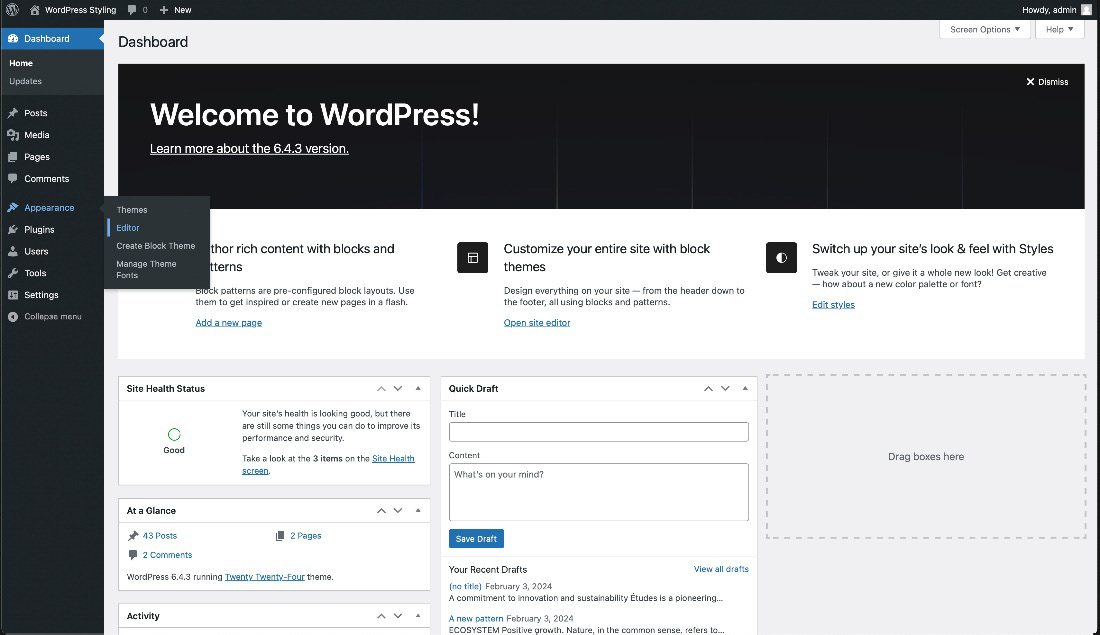Select Editor in Appearance submenu
Image resolution: width=1100 pixels, height=635 pixels.
pos(128,228)
